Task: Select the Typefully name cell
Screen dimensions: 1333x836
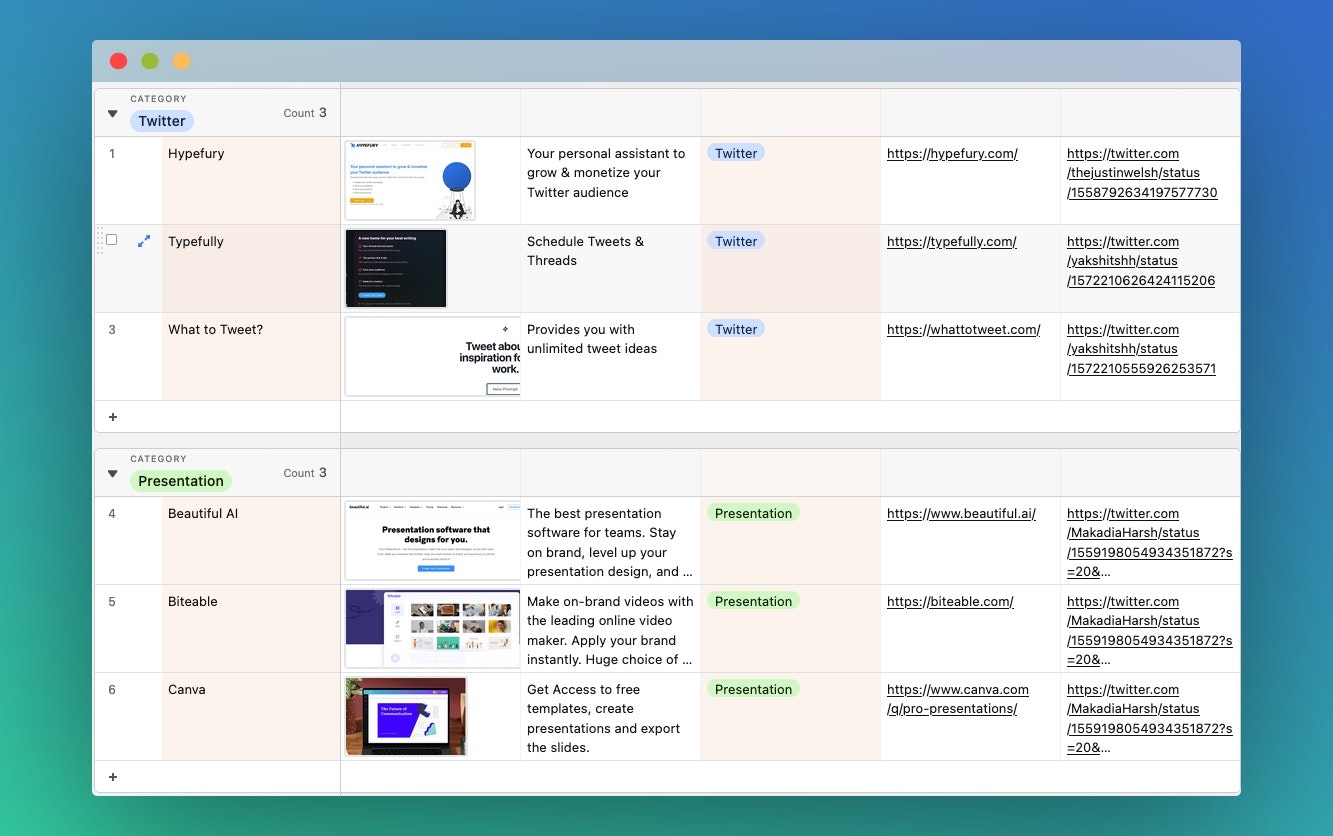Action: (251, 268)
